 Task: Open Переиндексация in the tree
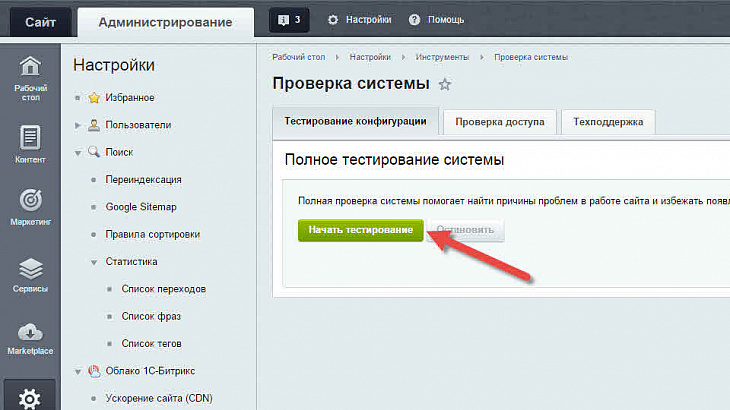coord(143,180)
